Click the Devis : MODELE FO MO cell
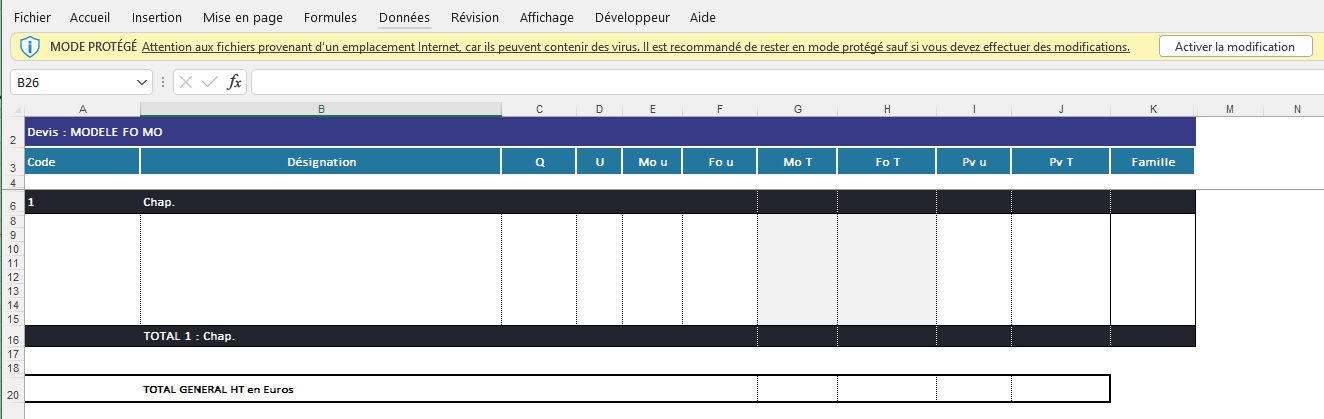The image size is (1324, 419). [610, 132]
